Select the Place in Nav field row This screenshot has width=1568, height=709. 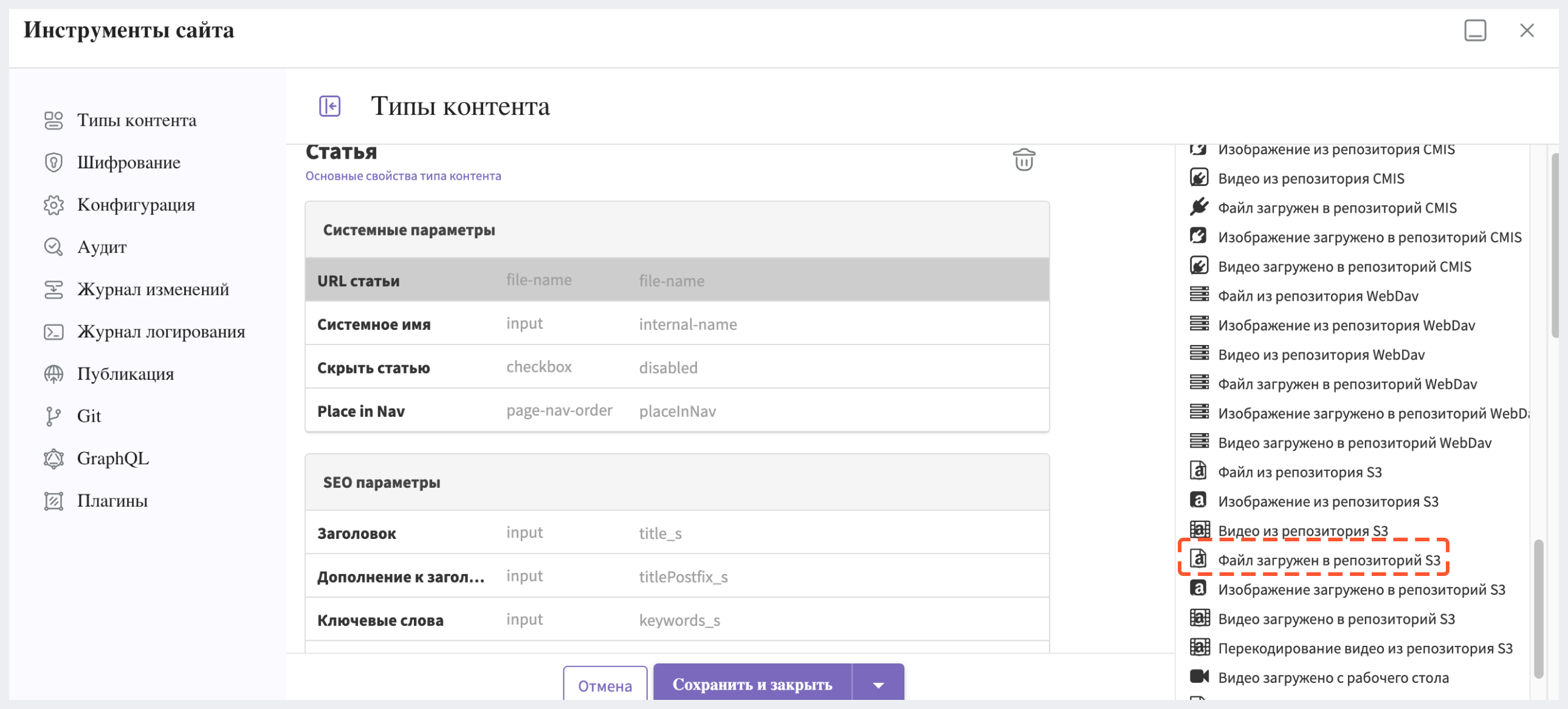click(677, 411)
